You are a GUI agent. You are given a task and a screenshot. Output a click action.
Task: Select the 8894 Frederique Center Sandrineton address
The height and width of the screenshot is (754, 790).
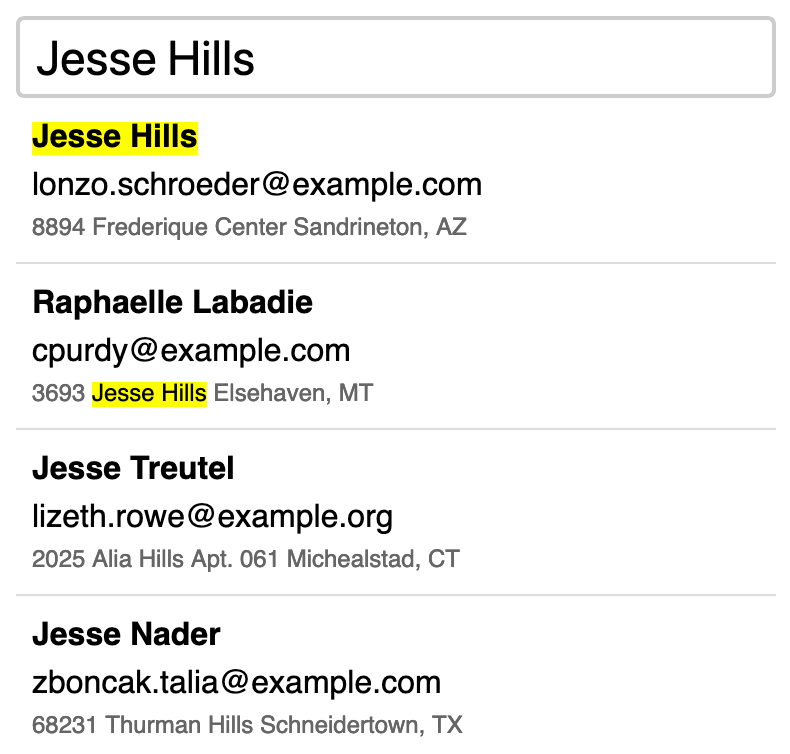(x=249, y=227)
